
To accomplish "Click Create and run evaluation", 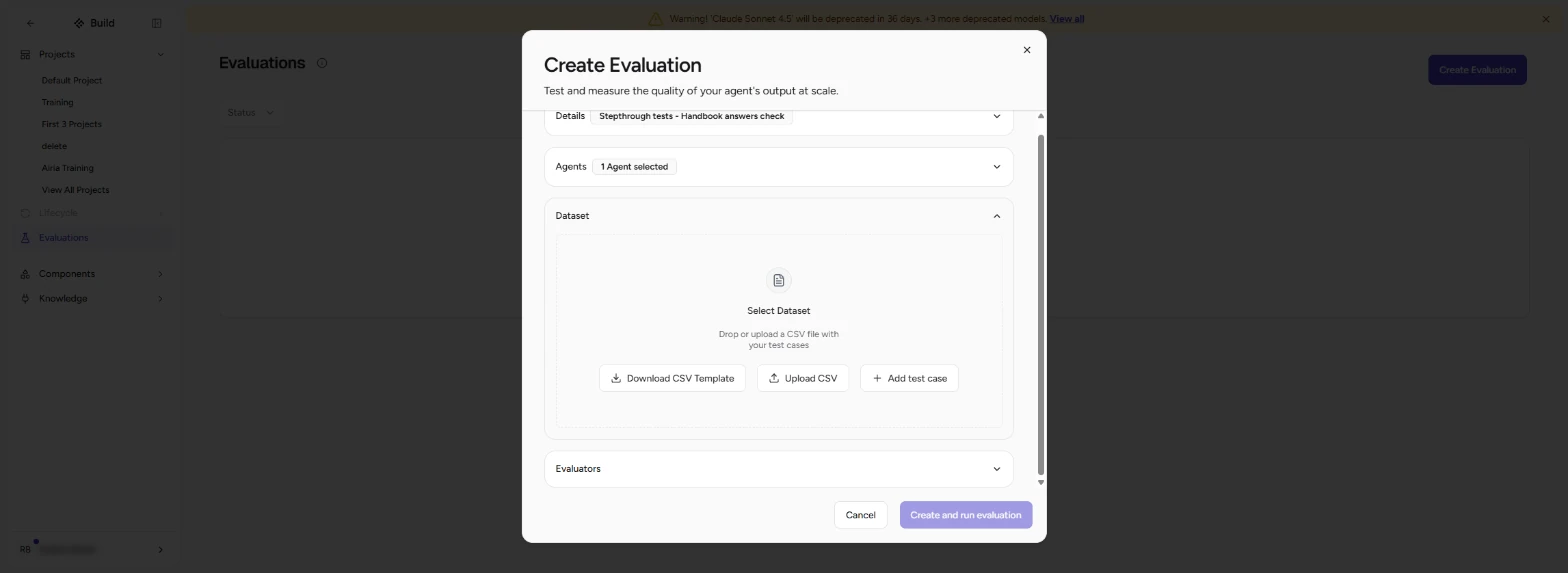I will click(965, 515).
